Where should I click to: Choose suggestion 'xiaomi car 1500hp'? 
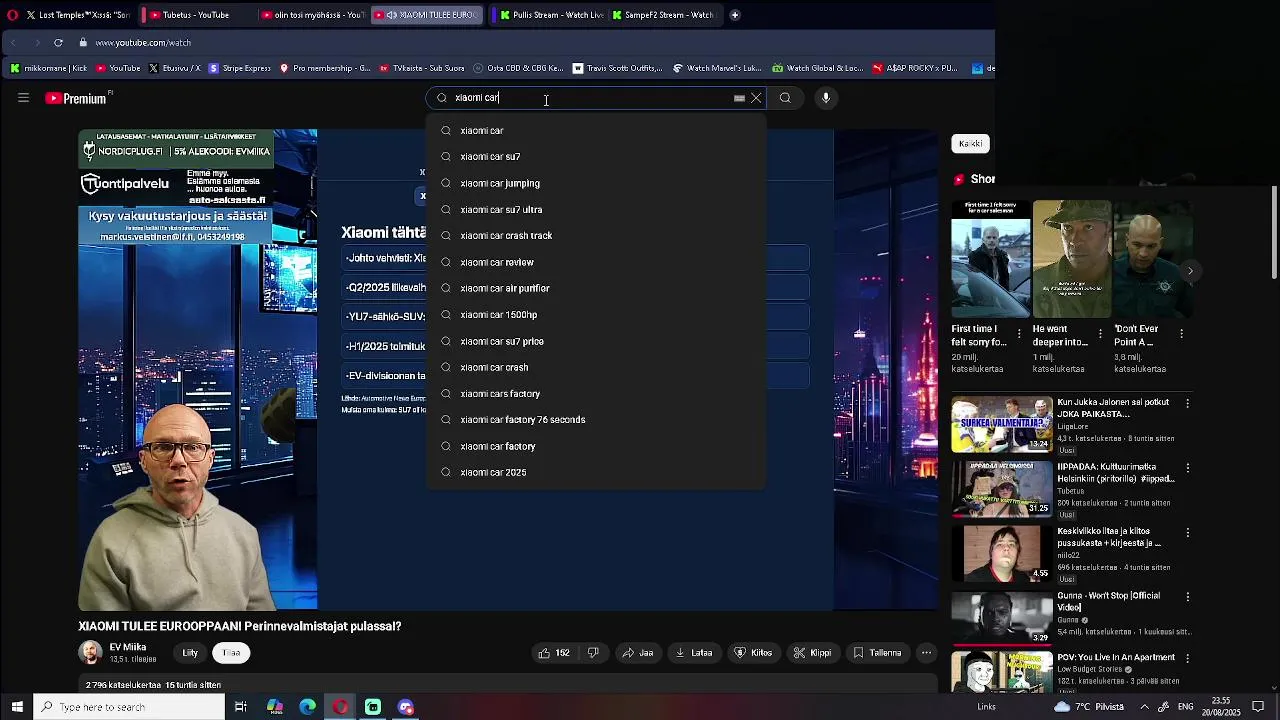(596, 315)
